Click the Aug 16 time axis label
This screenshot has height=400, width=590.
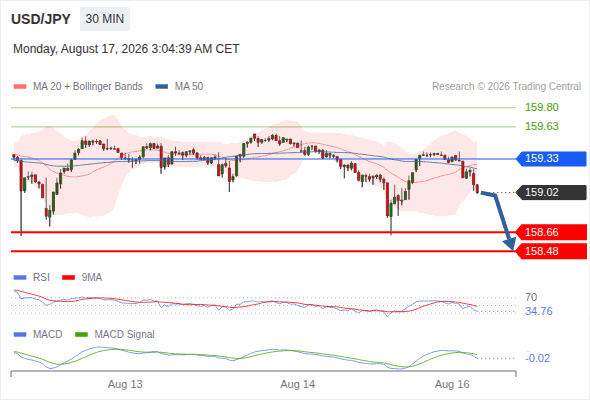click(x=452, y=384)
